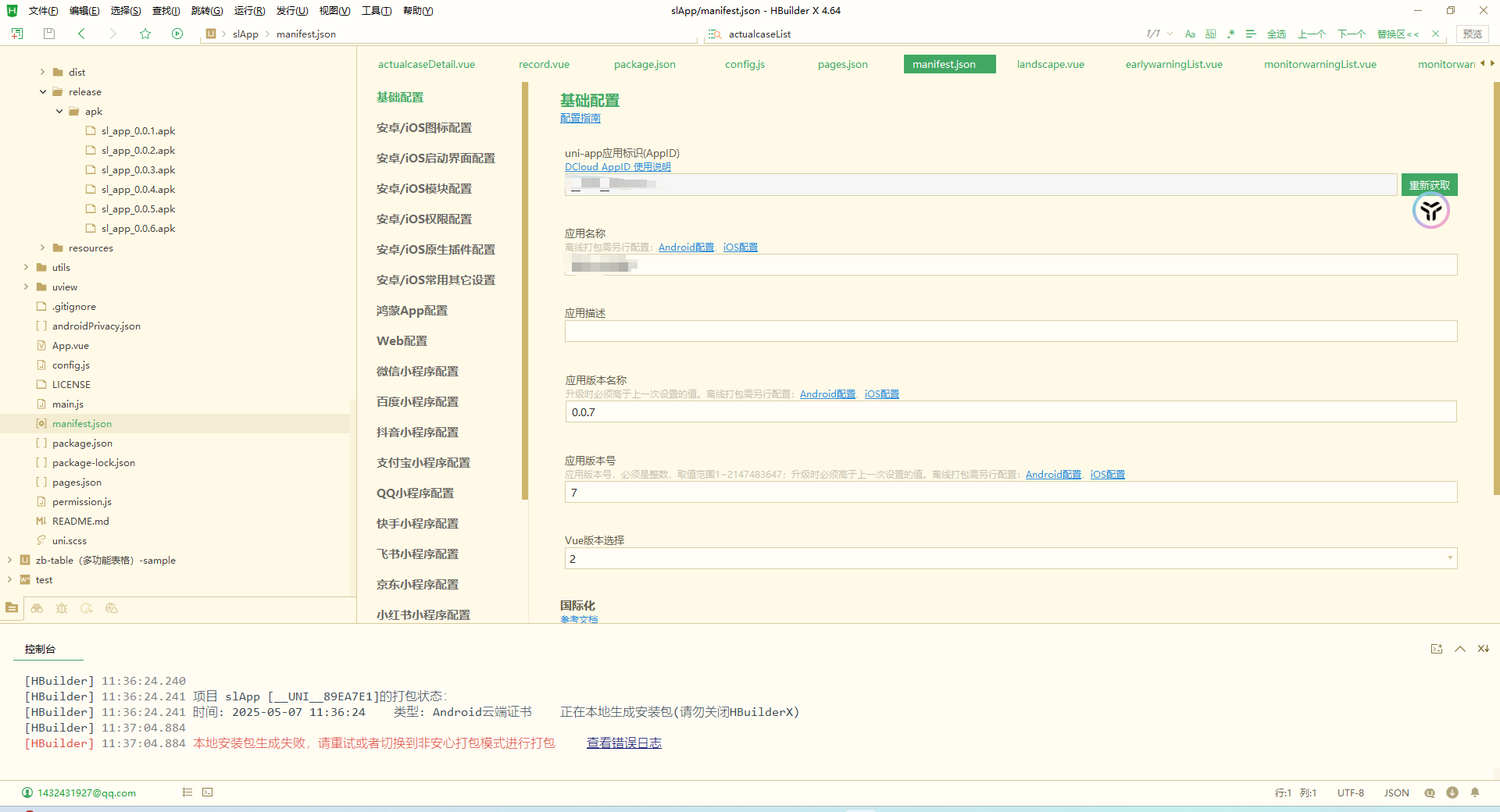This screenshot has height=812, width=1500.
Task: Click 替换区<< toggle in search bar
Action: click(x=1398, y=34)
